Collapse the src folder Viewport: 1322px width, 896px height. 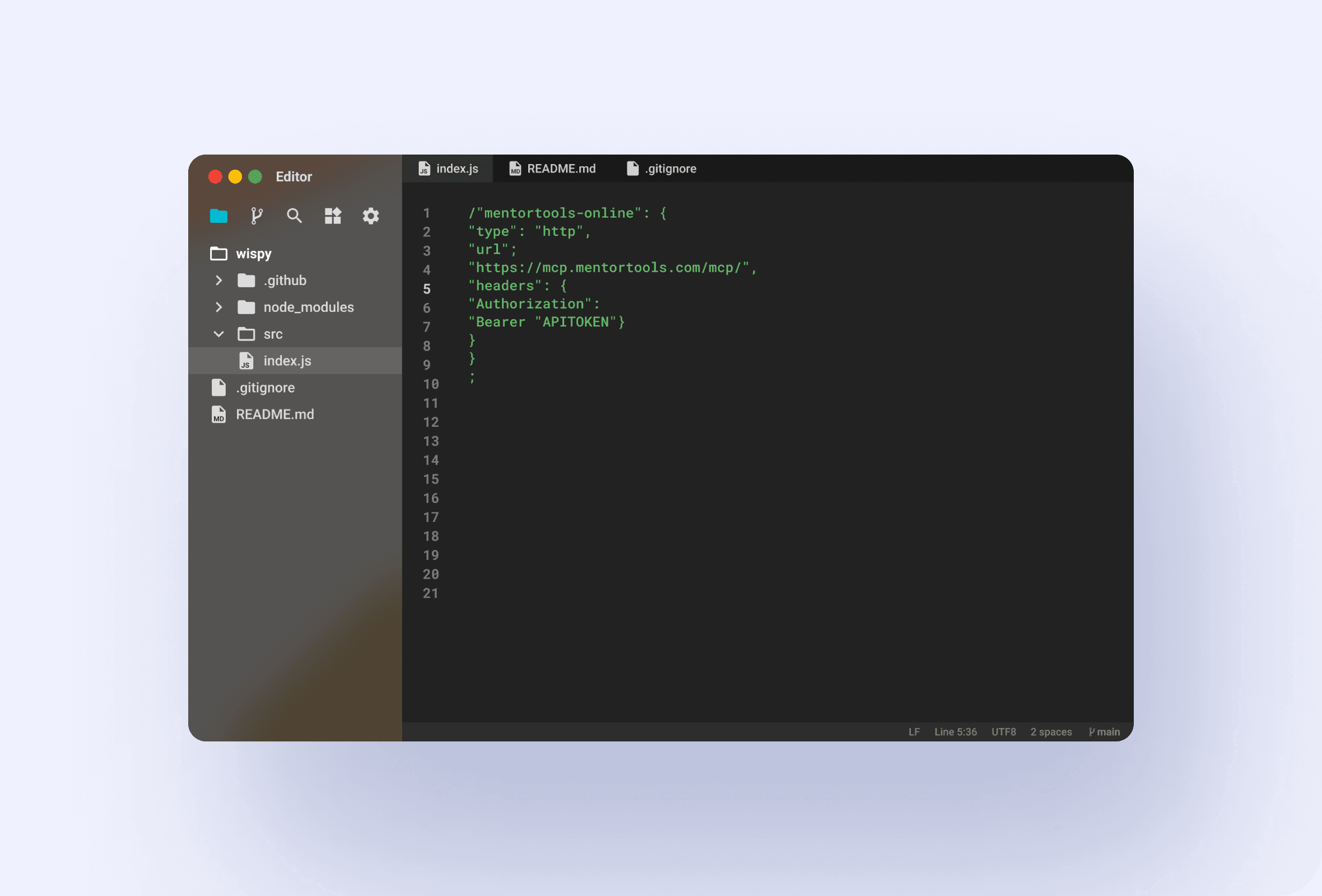219,334
